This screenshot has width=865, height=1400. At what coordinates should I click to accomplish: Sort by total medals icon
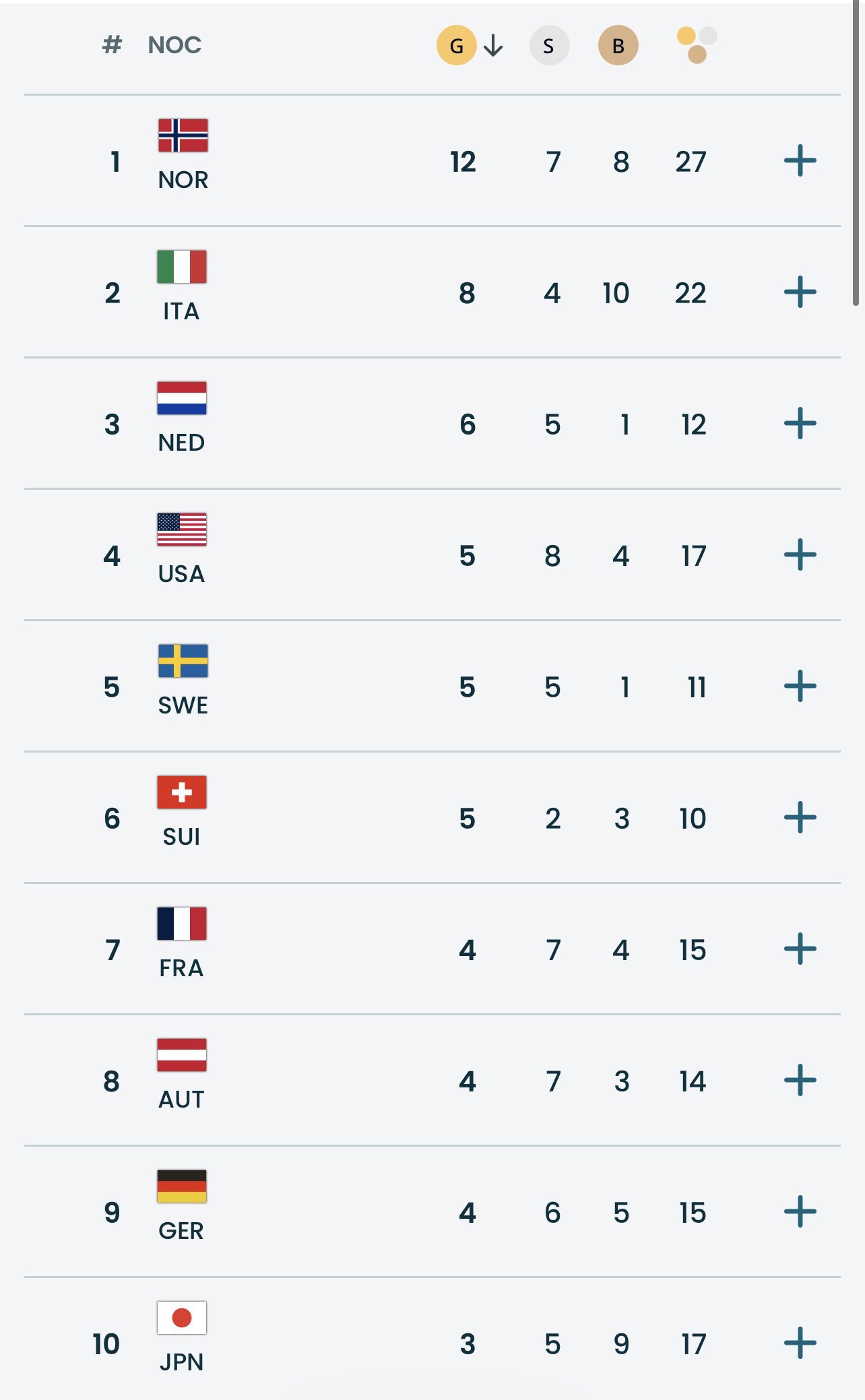pyautogui.click(x=697, y=45)
